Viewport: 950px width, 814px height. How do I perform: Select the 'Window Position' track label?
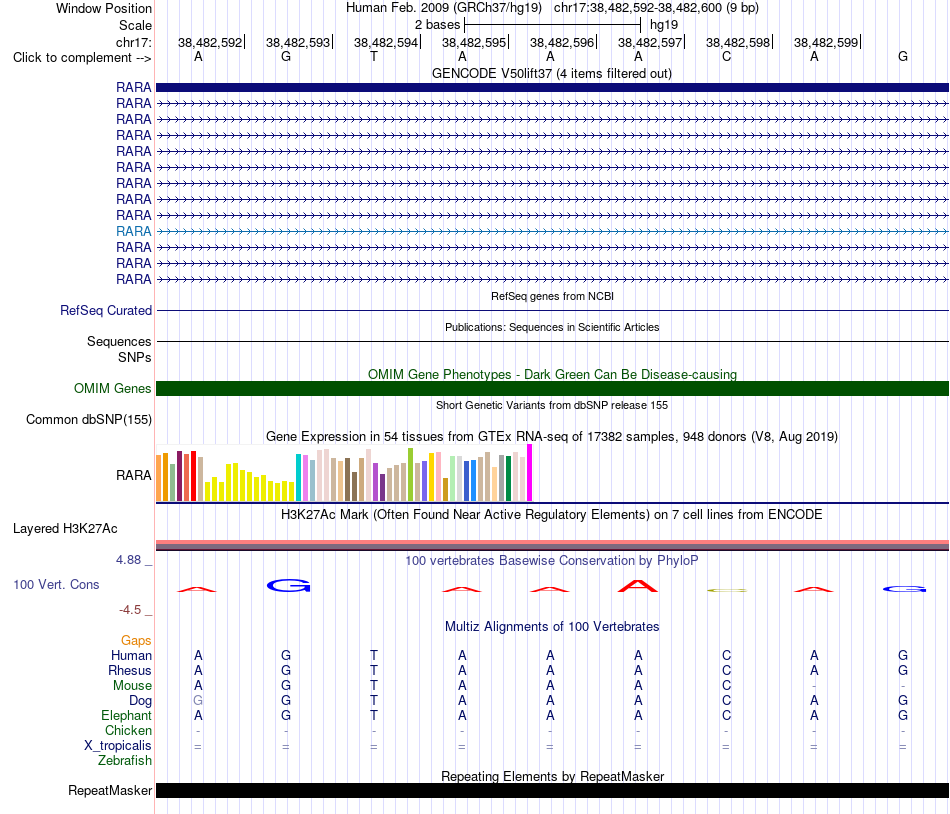(x=104, y=8)
